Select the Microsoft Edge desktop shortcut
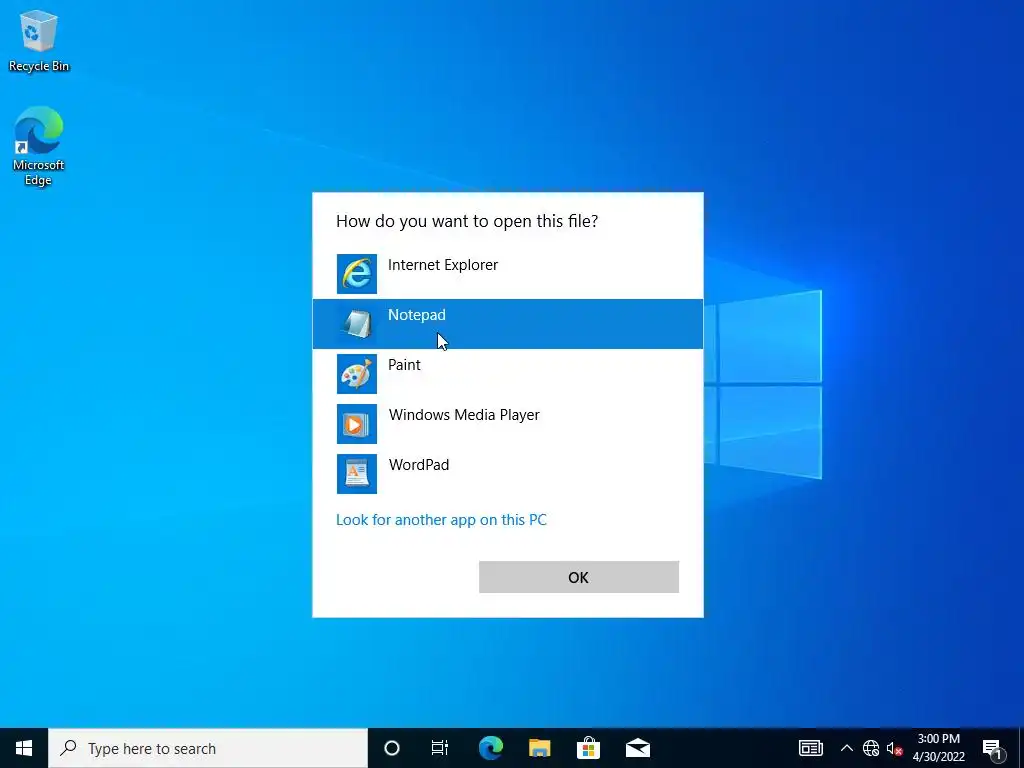This screenshot has width=1024, height=768. 39,146
